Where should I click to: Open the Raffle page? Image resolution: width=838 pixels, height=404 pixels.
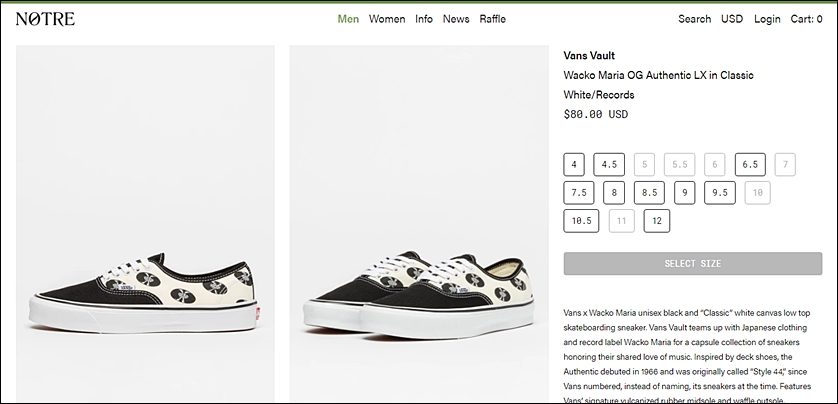(x=492, y=19)
